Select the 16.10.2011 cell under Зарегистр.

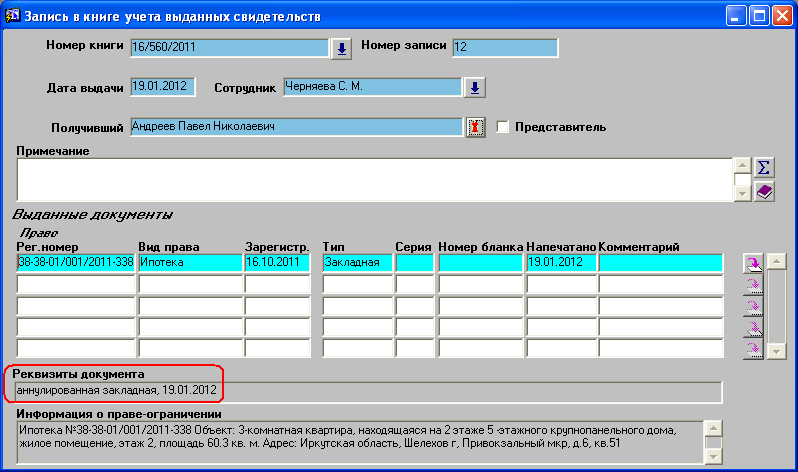(277, 263)
